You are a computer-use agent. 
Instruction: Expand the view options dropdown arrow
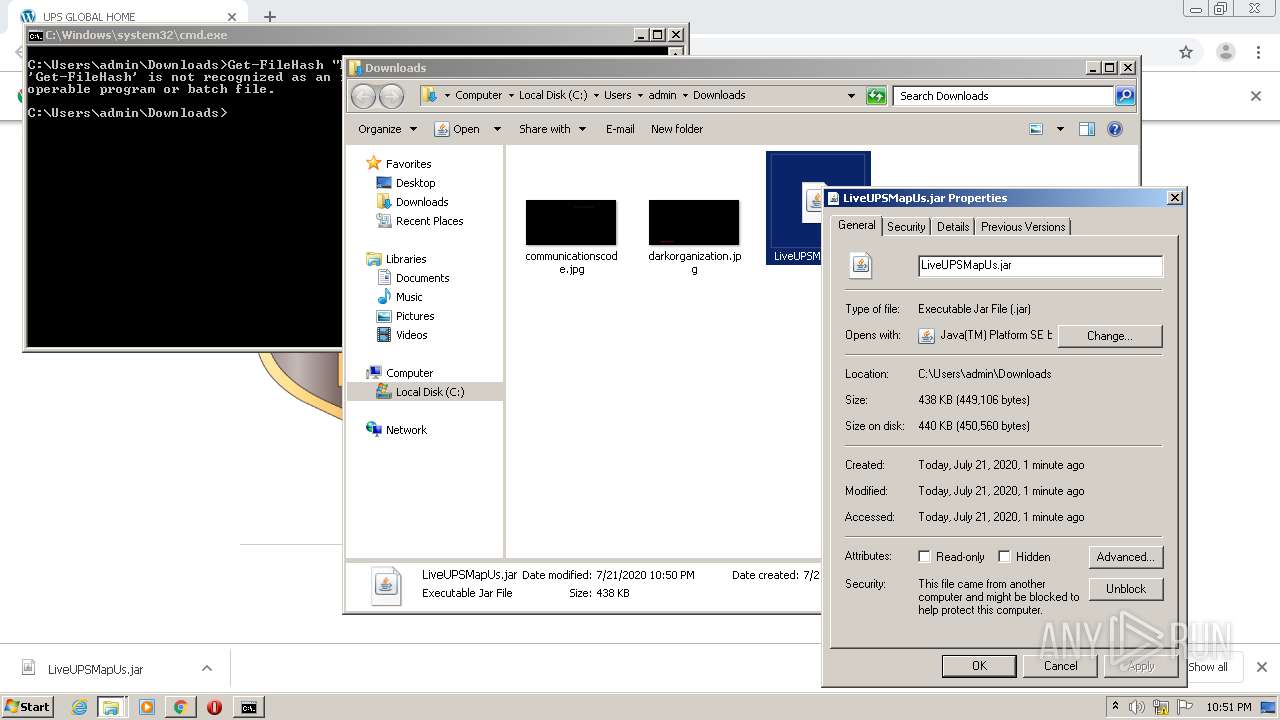click(1060, 129)
